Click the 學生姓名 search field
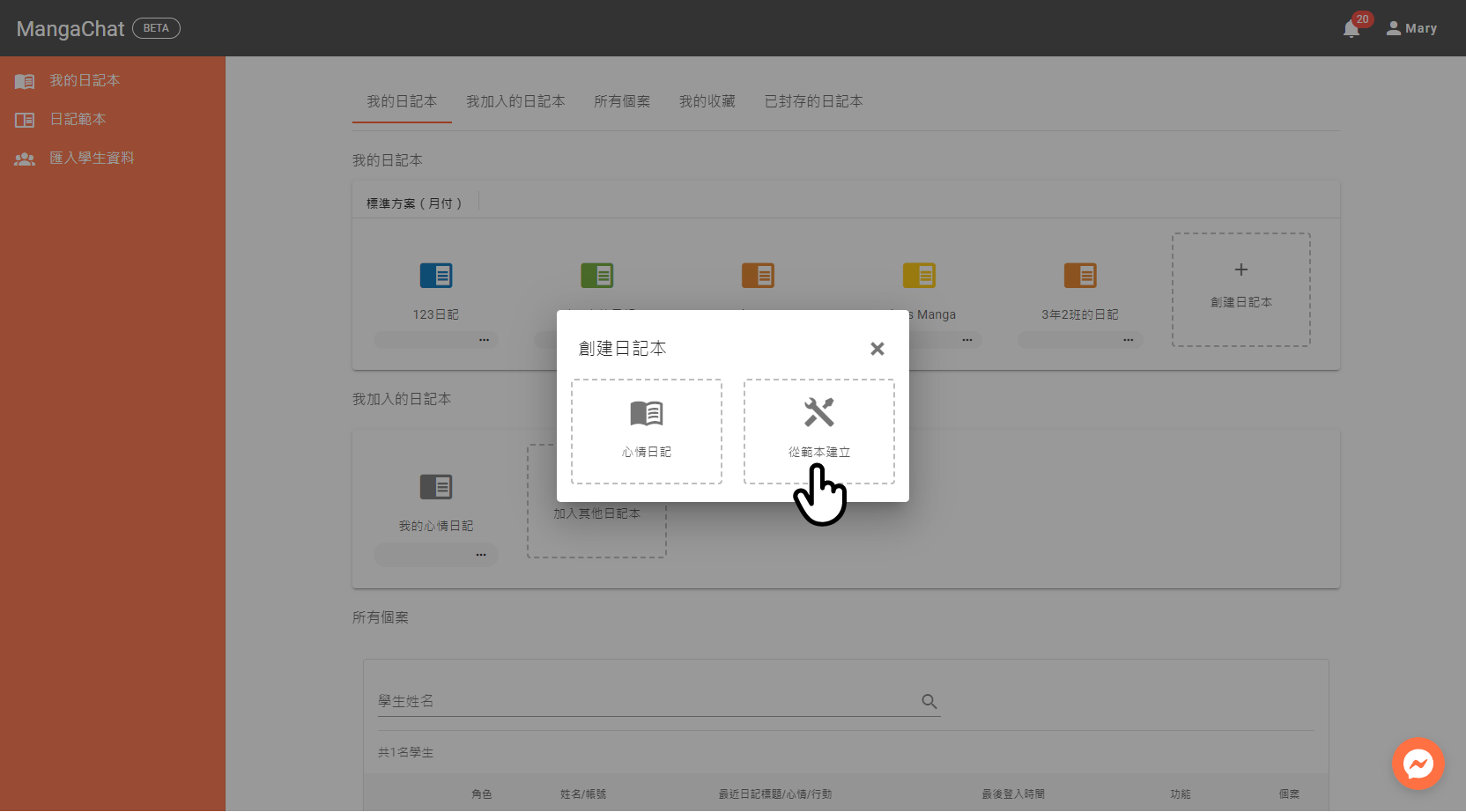The image size is (1466, 812). [x=648, y=701]
